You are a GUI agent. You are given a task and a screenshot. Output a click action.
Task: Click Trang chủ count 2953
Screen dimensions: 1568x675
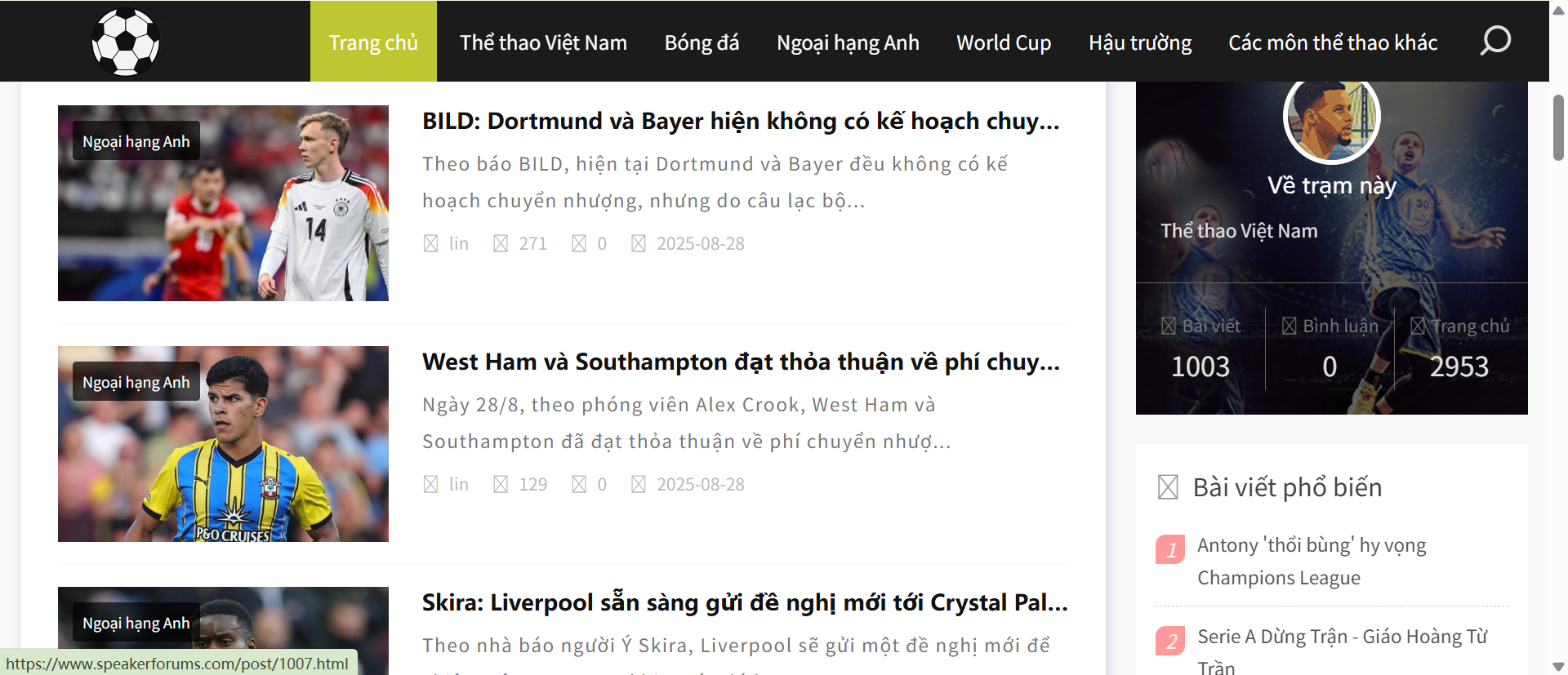coord(1459,366)
